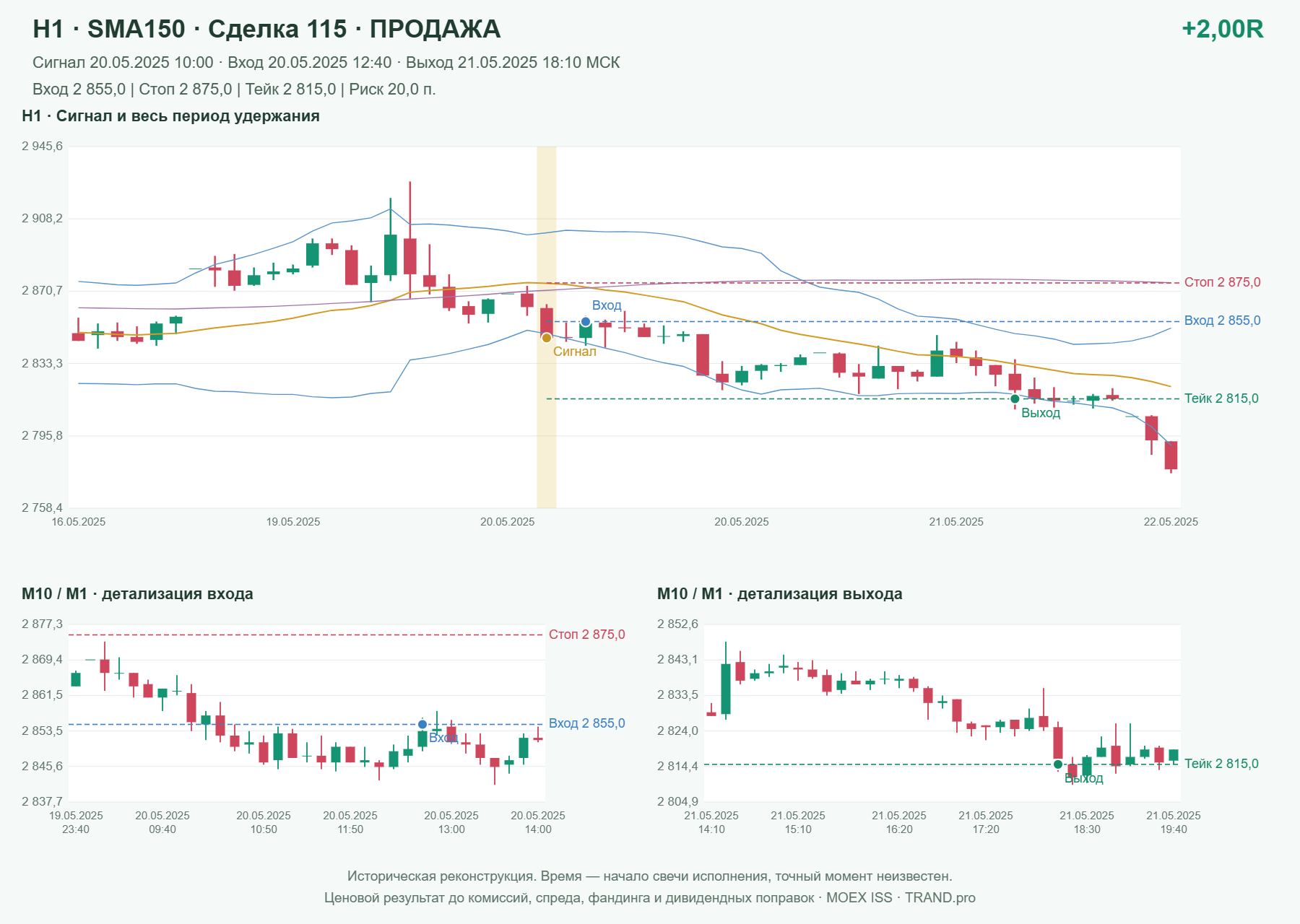Click the parameters line 'Вход 2 855,0 | Стоп 2 875,0'

(132, 90)
